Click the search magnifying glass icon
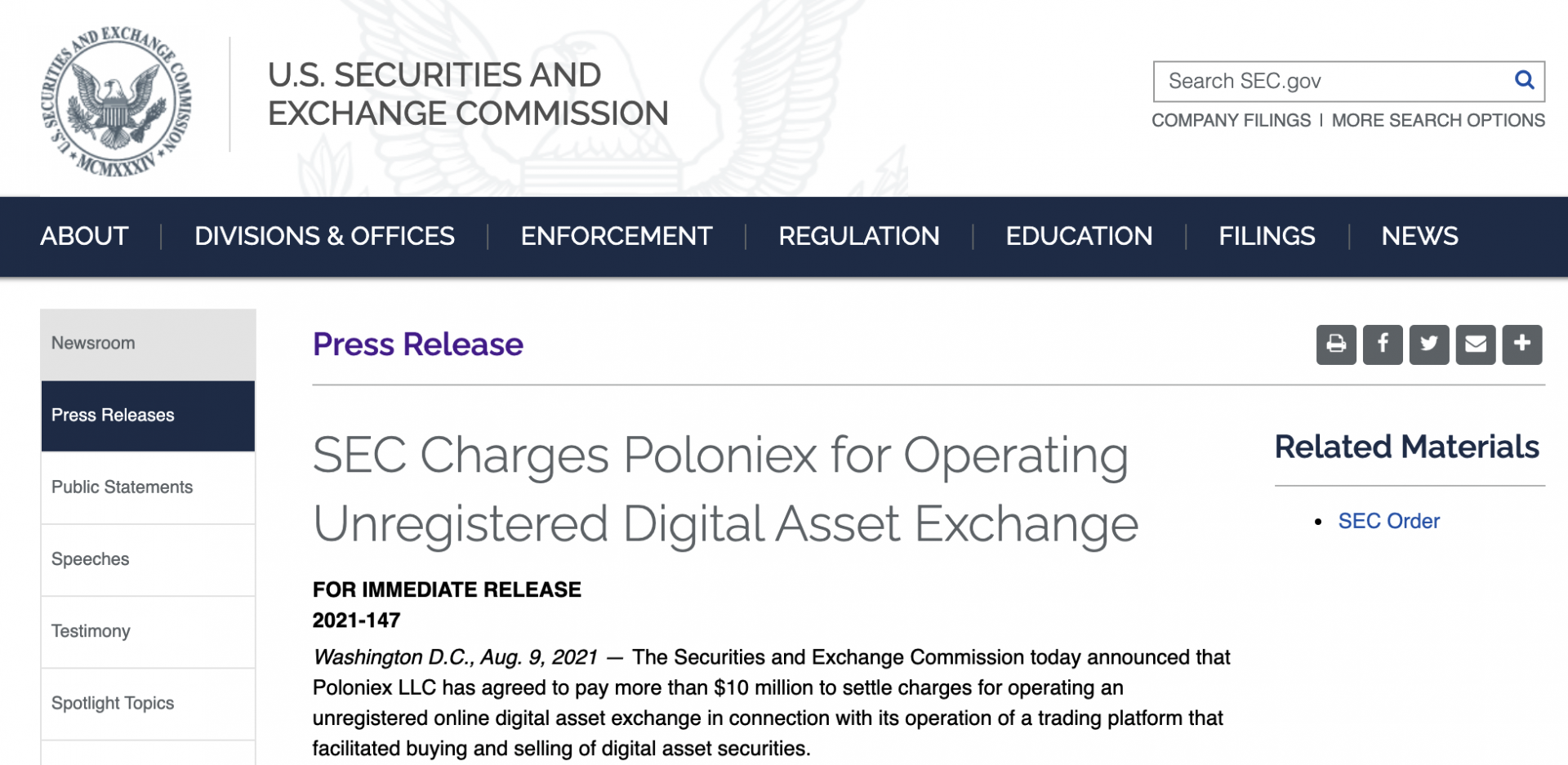The height and width of the screenshot is (765, 1568). [1524, 80]
